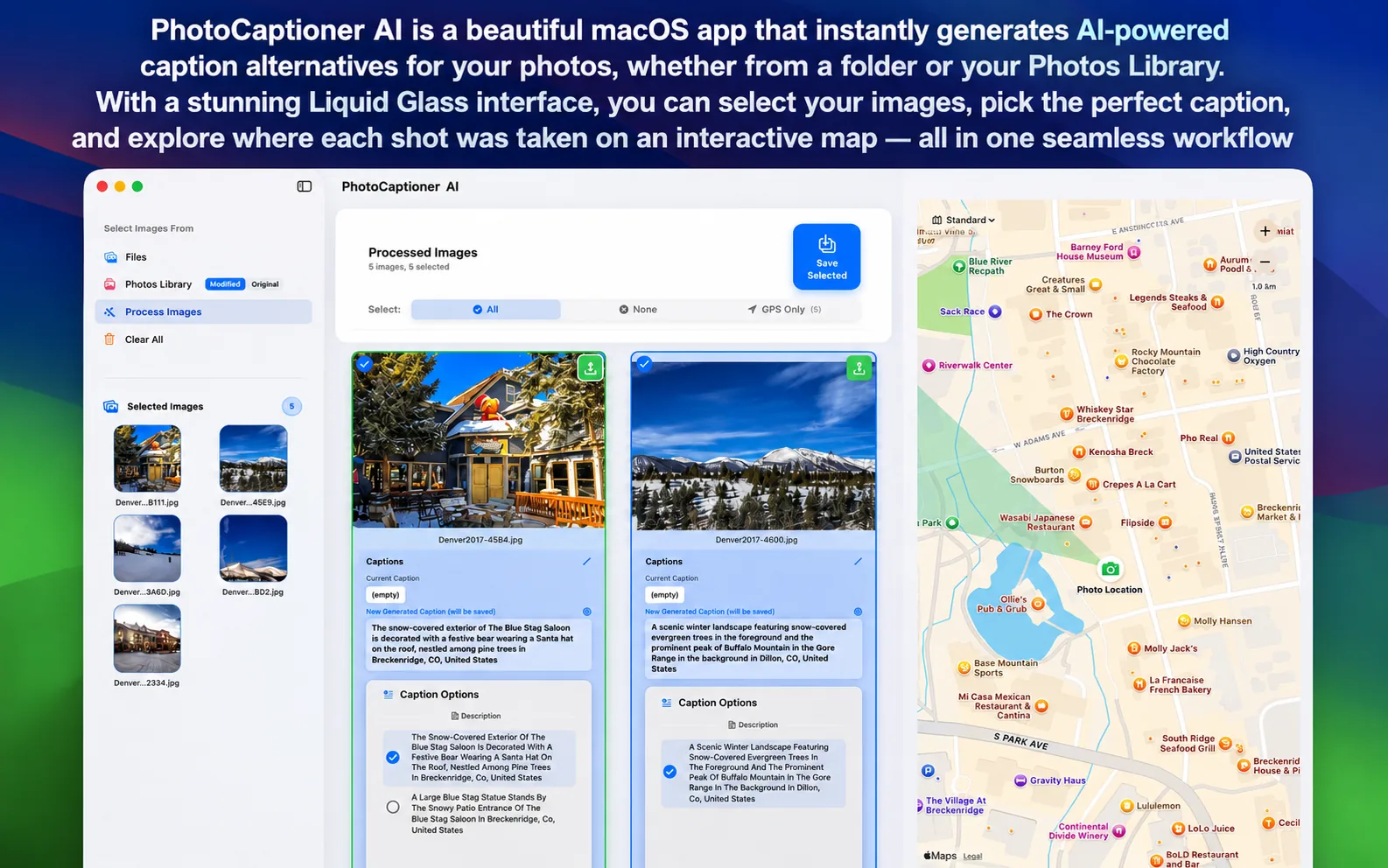Click the selected images count badge
The image size is (1388, 868).
point(291,406)
